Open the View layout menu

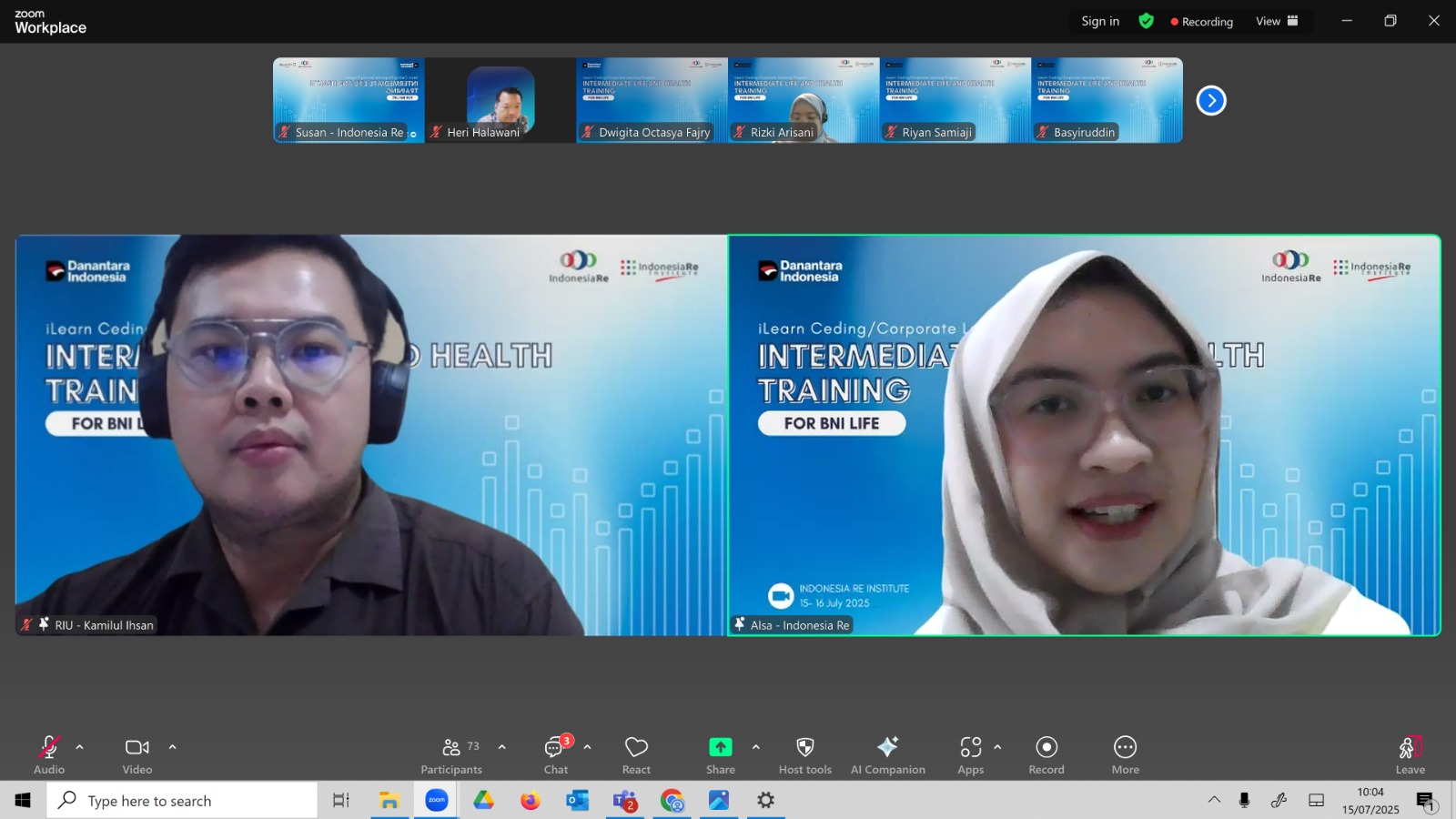(1277, 21)
